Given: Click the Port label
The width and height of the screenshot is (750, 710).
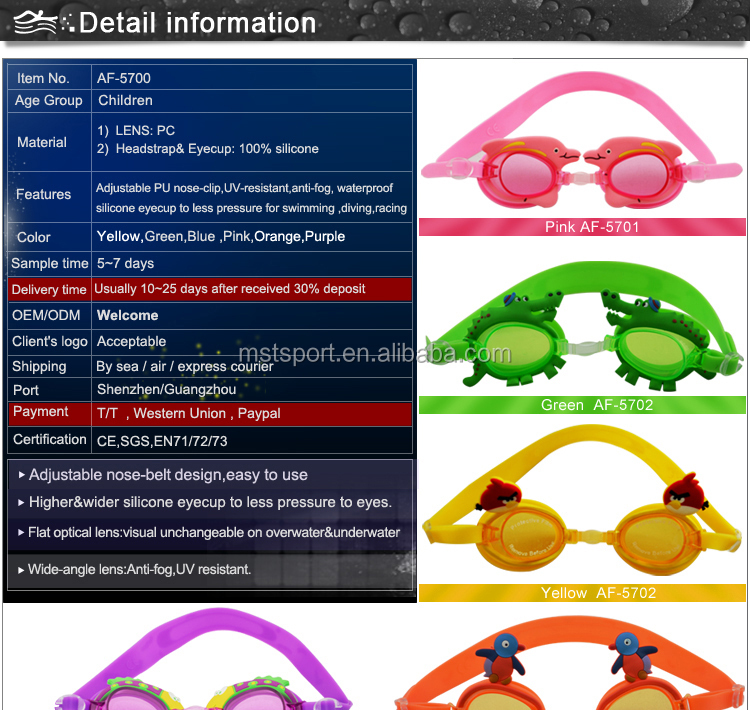Looking at the screenshot, I should [26, 390].
